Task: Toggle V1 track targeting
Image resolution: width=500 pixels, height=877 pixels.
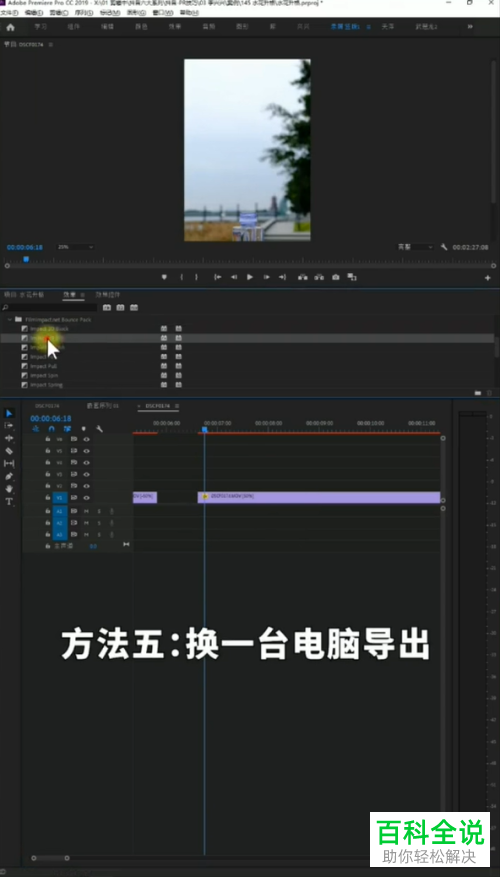Action: pos(60,497)
